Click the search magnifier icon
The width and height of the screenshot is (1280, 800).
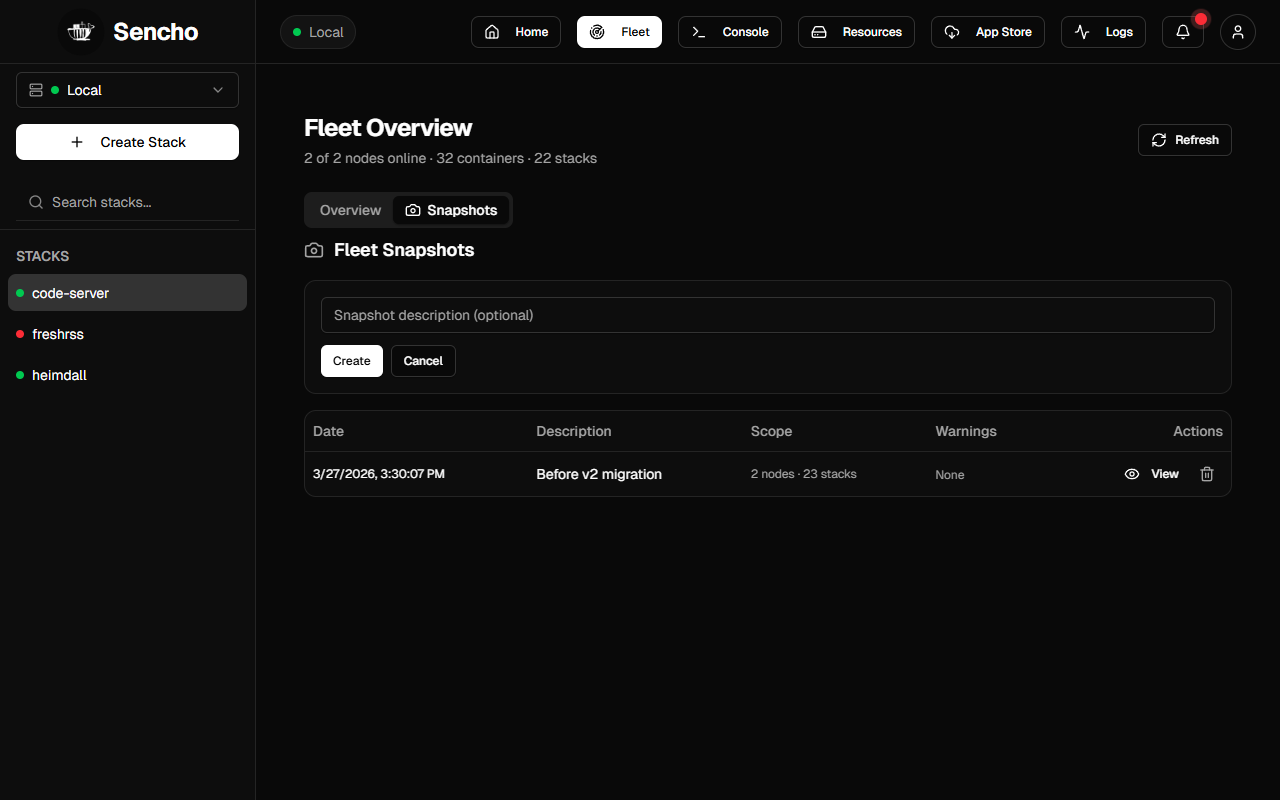(36, 202)
